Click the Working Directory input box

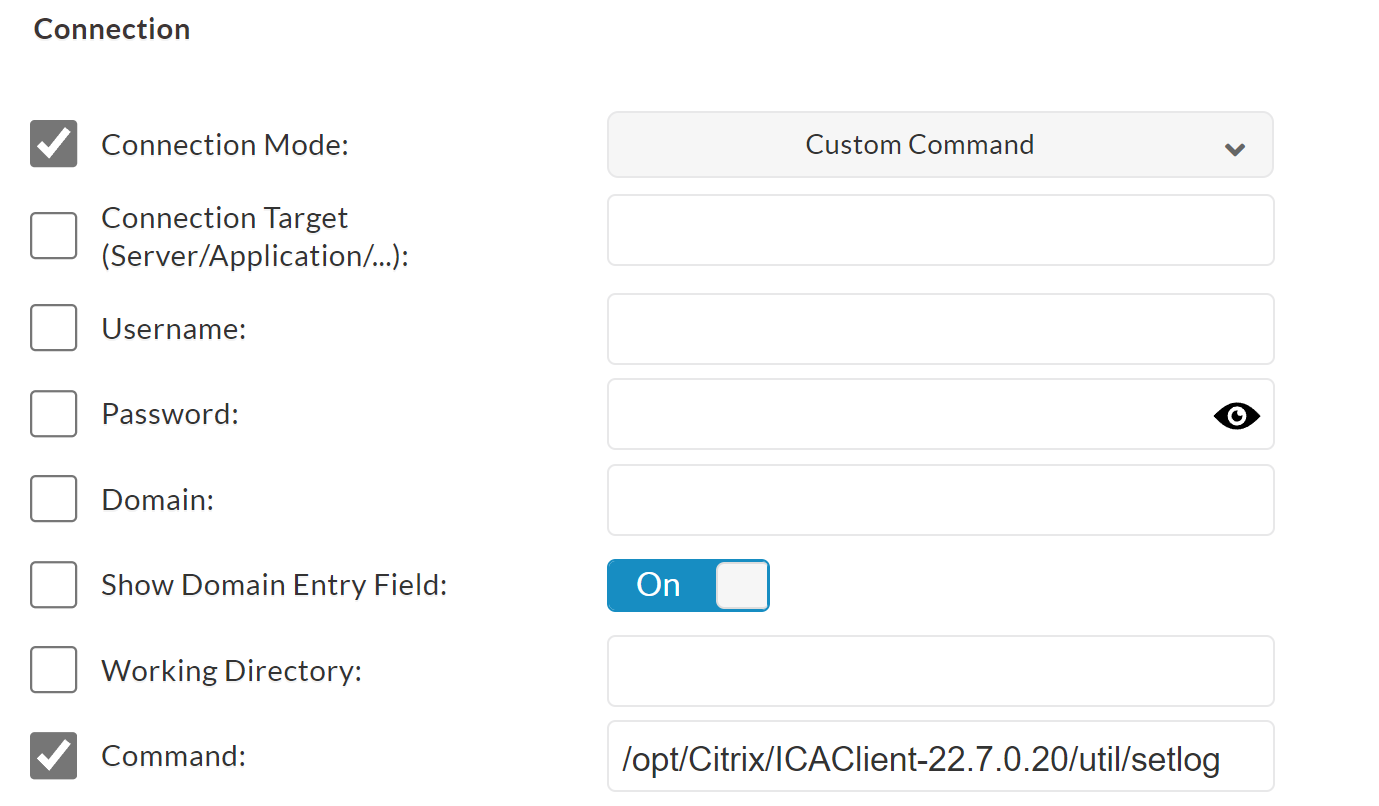tap(940, 670)
